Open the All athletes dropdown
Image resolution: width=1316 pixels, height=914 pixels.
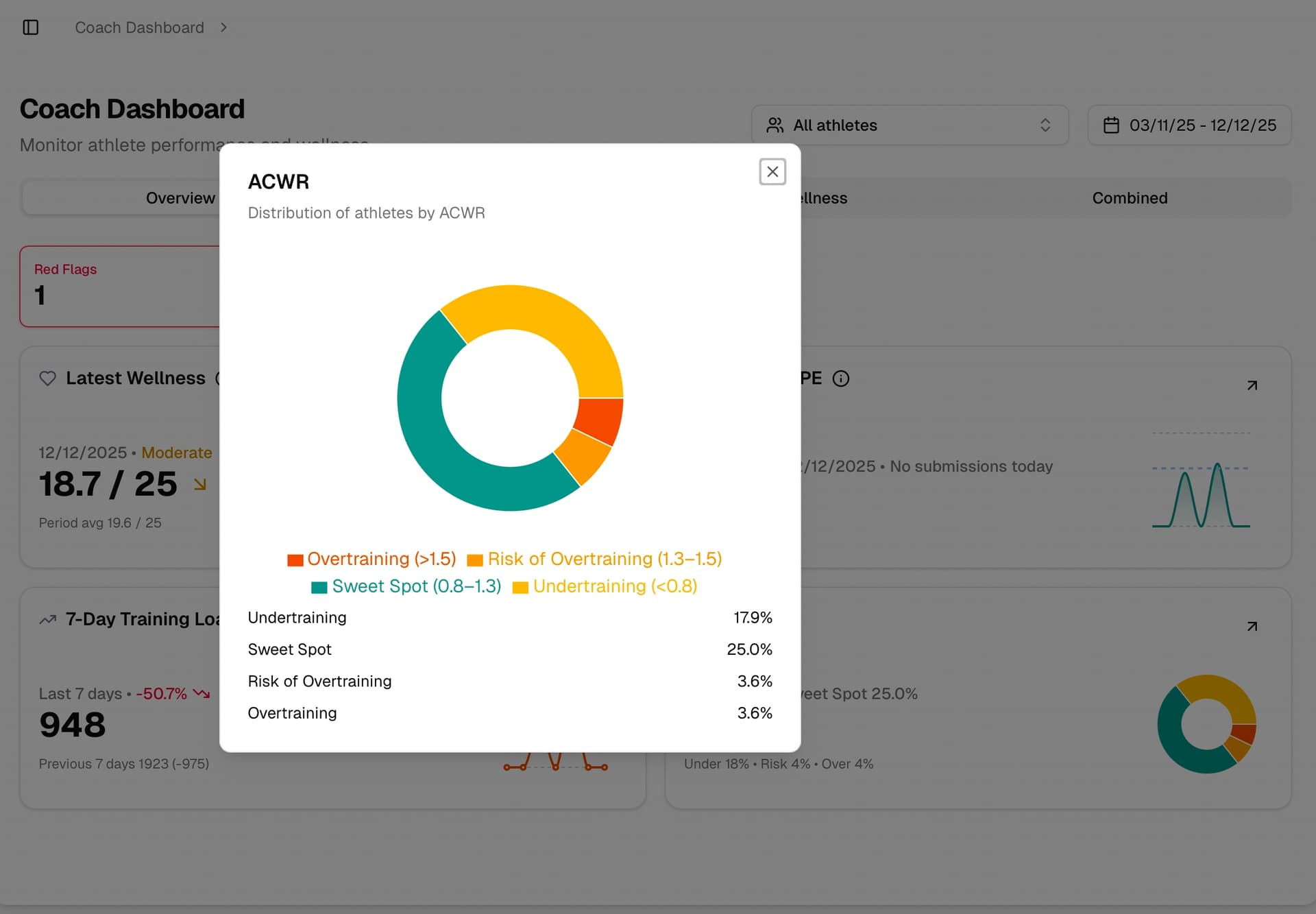tap(909, 125)
